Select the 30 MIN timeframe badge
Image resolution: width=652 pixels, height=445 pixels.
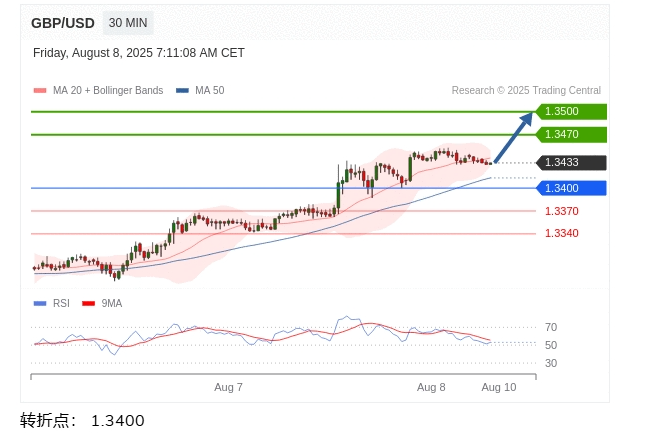(x=128, y=23)
